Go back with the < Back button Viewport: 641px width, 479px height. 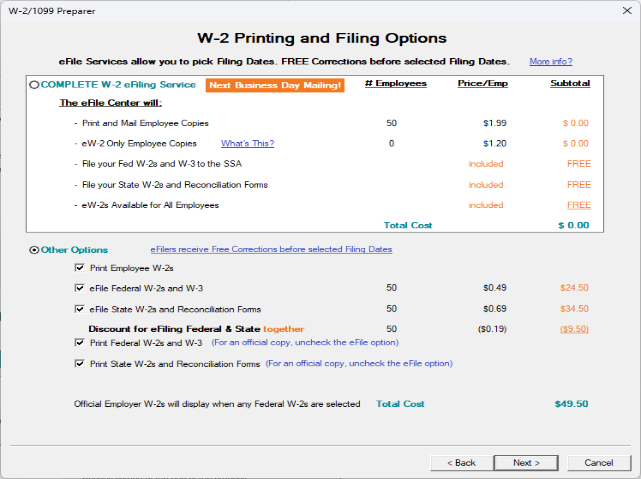coord(460,463)
